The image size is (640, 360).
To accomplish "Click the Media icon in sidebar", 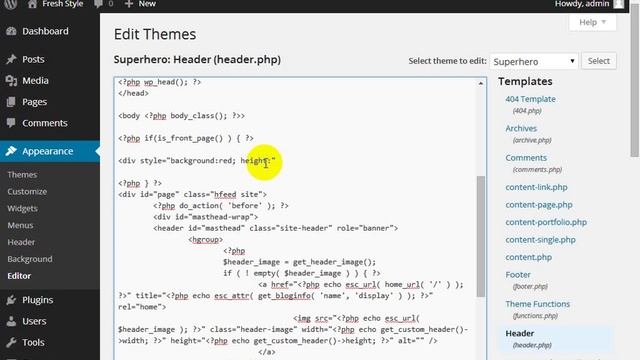I will click(11, 81).
